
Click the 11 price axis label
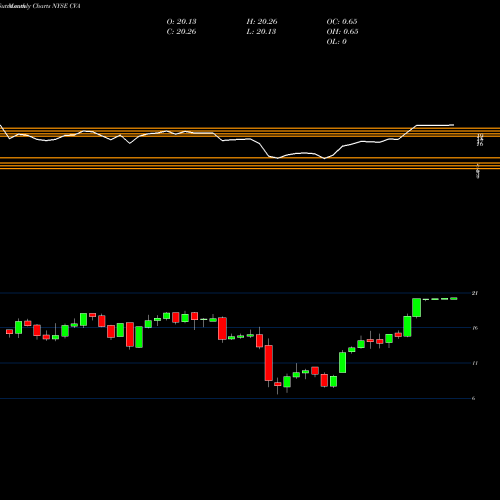coord(475,363)
